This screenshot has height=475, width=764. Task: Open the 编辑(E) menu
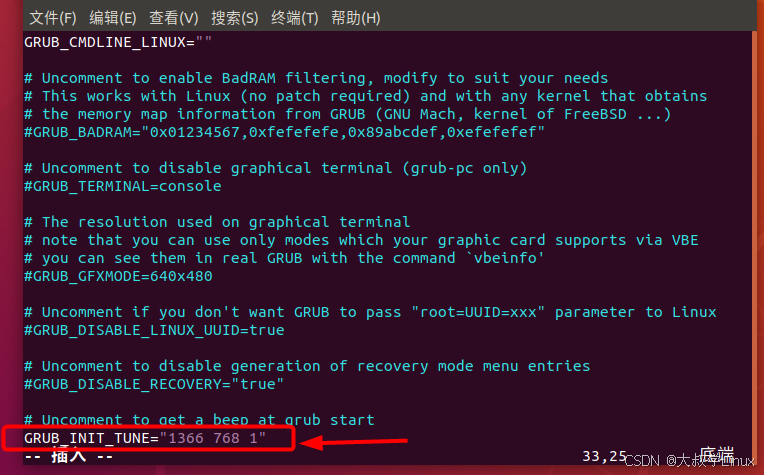(113, 18)
